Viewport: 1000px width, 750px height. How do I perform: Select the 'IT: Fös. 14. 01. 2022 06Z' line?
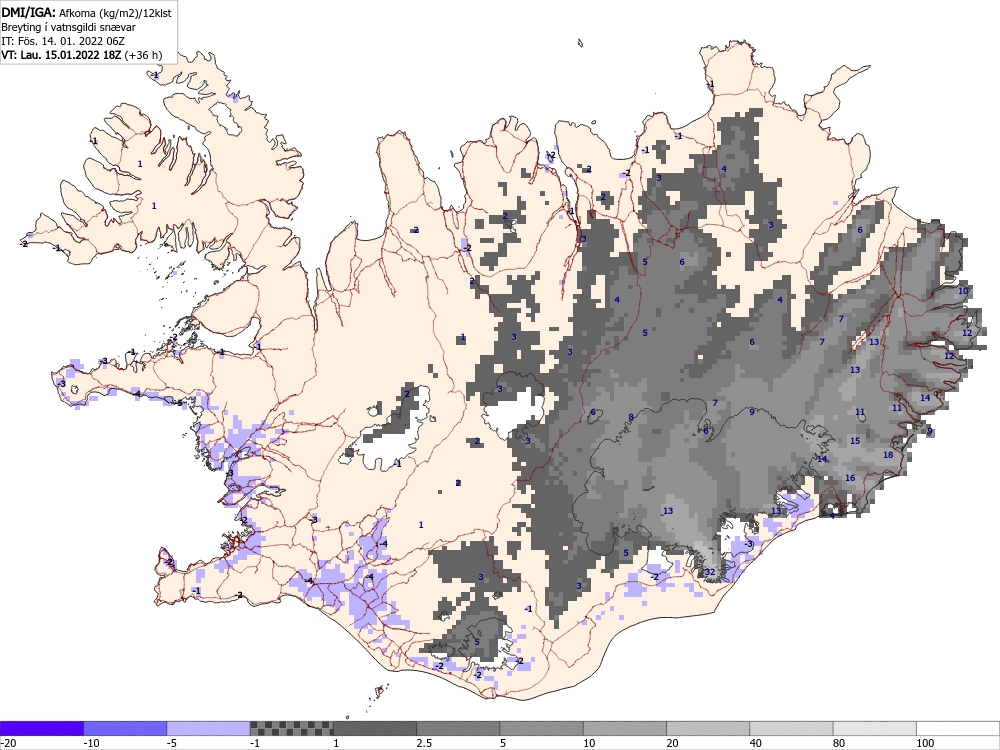point(63,41)
